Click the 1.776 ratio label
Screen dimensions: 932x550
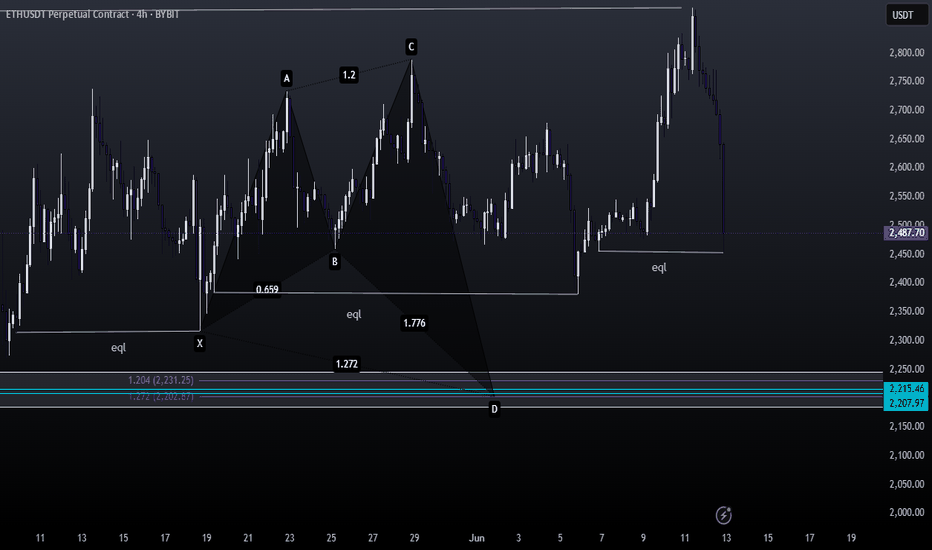pos(414,323)
